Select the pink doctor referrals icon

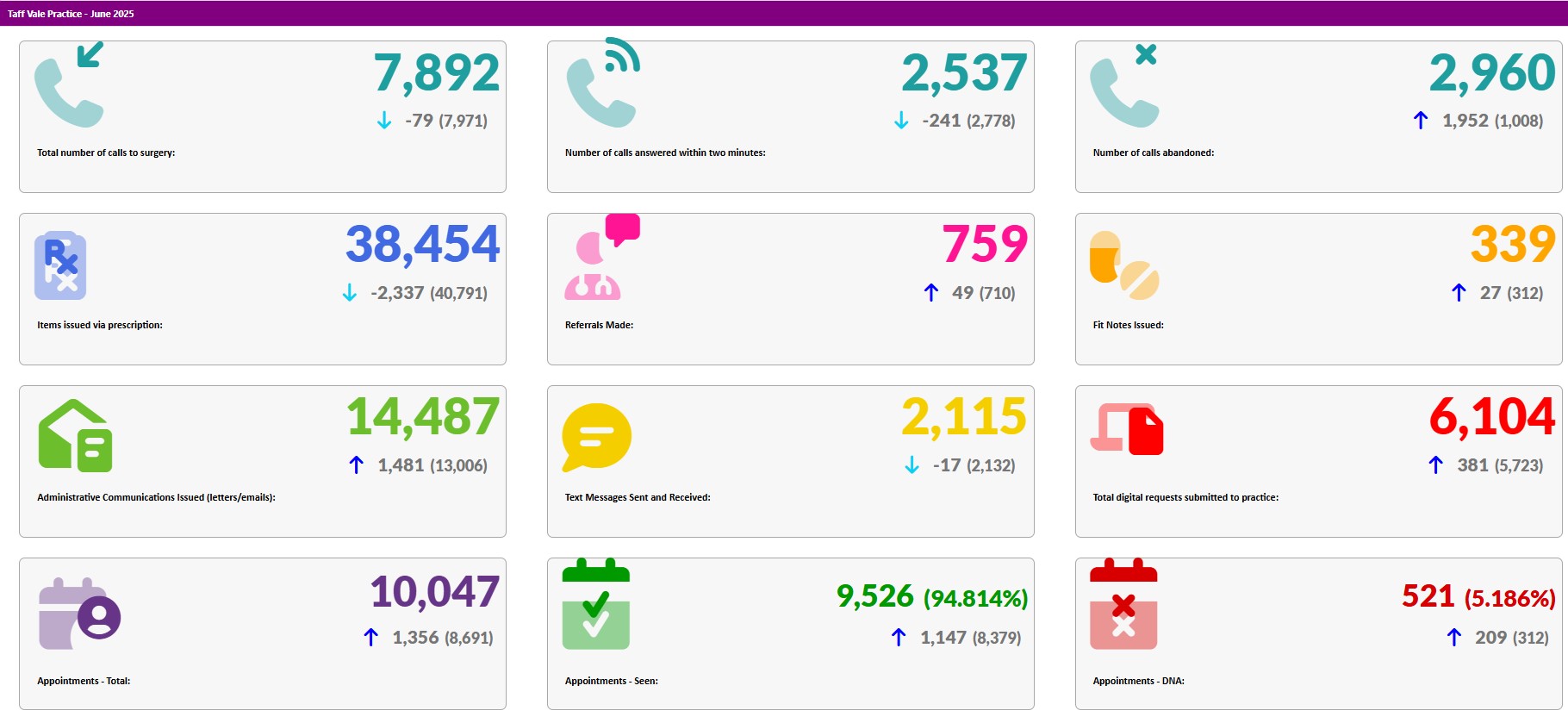tap(600, 259)
